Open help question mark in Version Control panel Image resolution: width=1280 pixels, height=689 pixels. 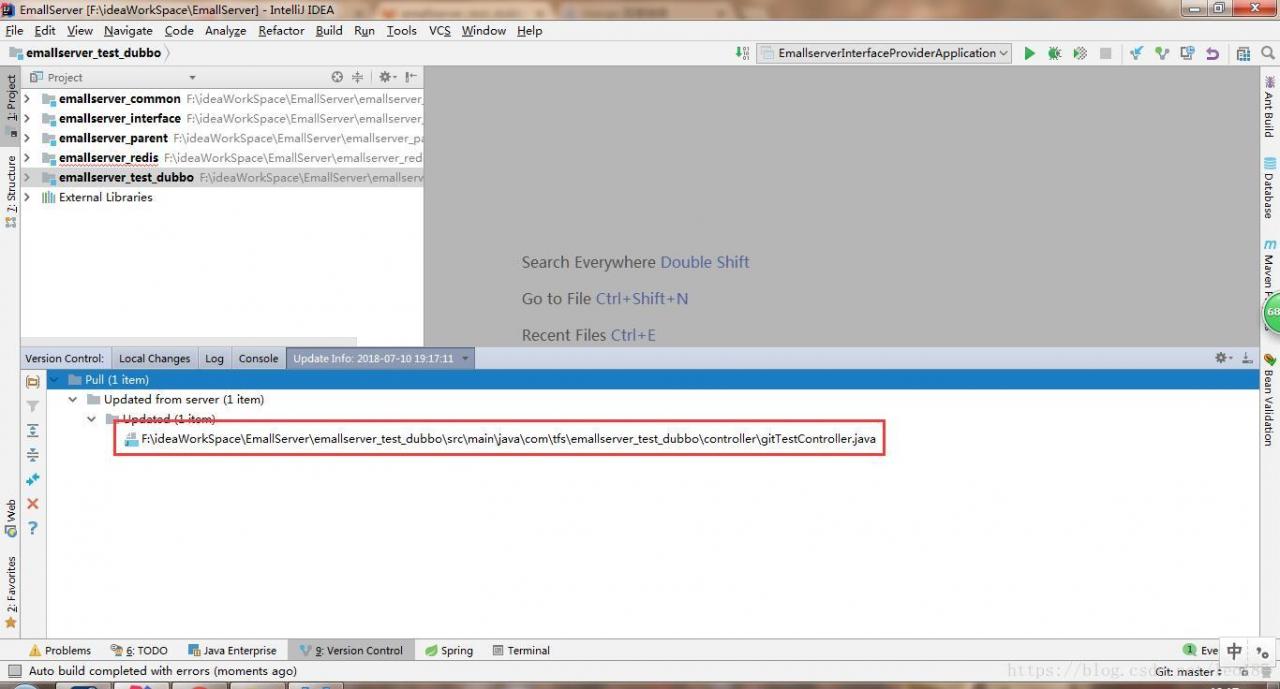point(32,527)
